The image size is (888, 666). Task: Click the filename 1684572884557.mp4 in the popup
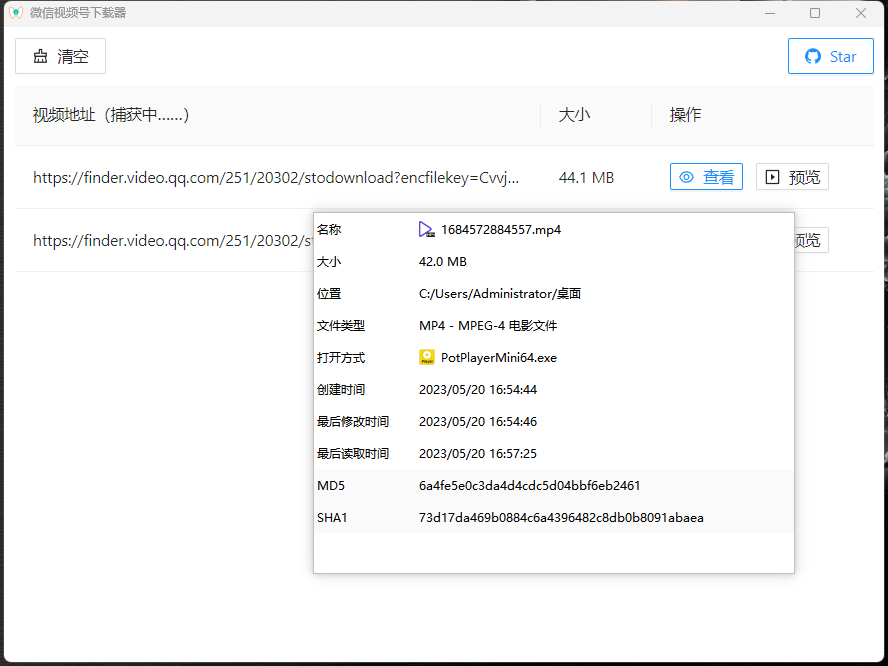coord(500,229)
